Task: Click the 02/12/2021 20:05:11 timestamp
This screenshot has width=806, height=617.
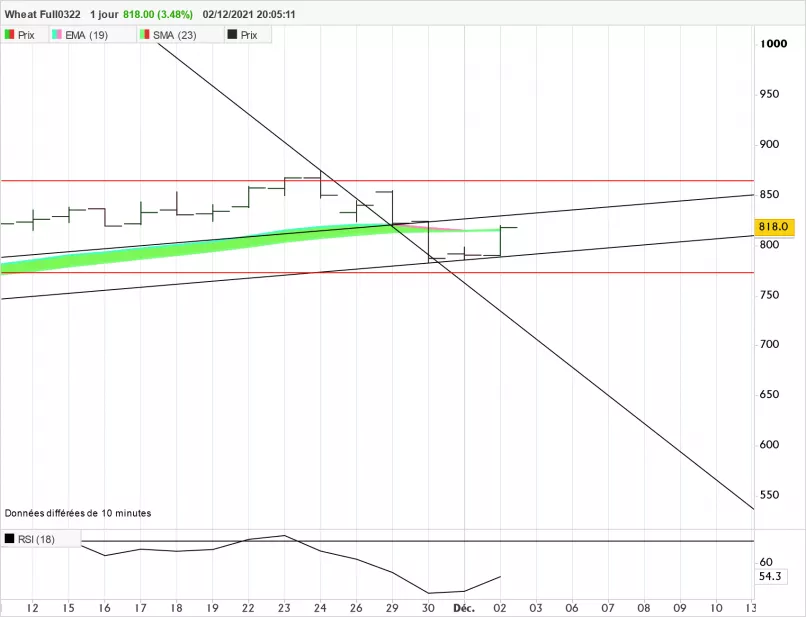Action: (x=249, y=14)
